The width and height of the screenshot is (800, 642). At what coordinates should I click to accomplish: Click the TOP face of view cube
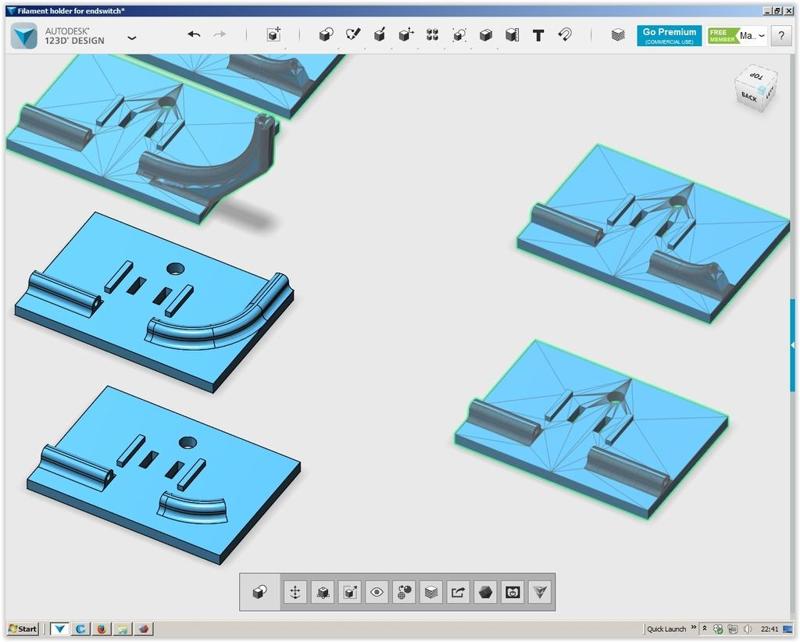756,76
